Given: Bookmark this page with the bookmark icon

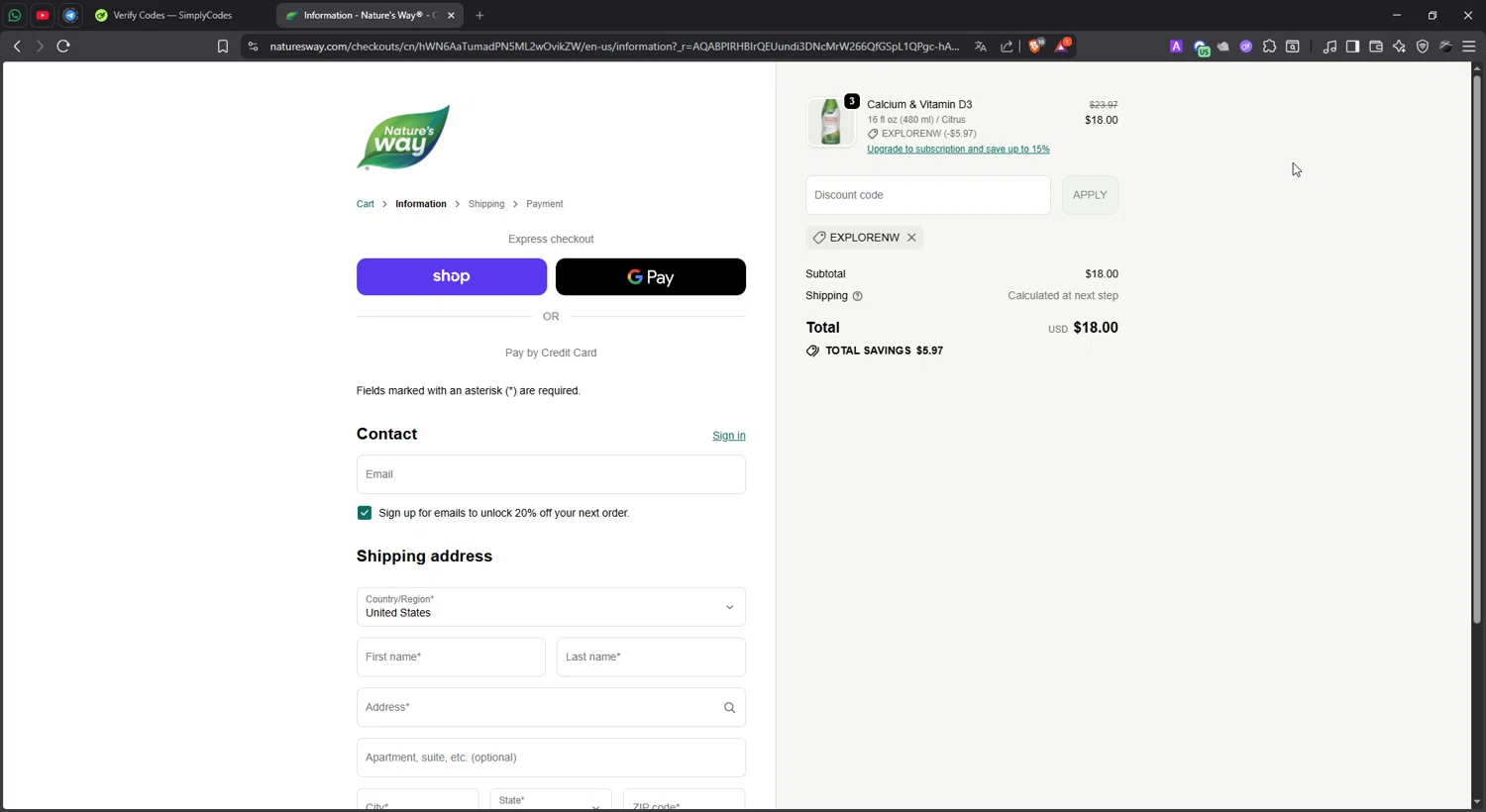Looking at the screenshot, I should tap(223, 47).
